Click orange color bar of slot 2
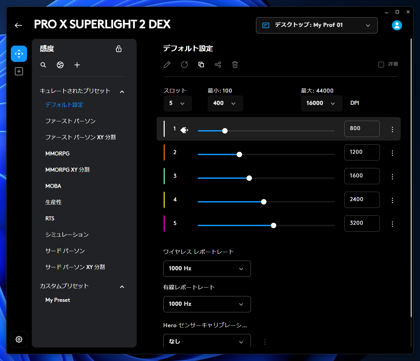Viewport: 420px width, 361px height. [x=164, y=152]
